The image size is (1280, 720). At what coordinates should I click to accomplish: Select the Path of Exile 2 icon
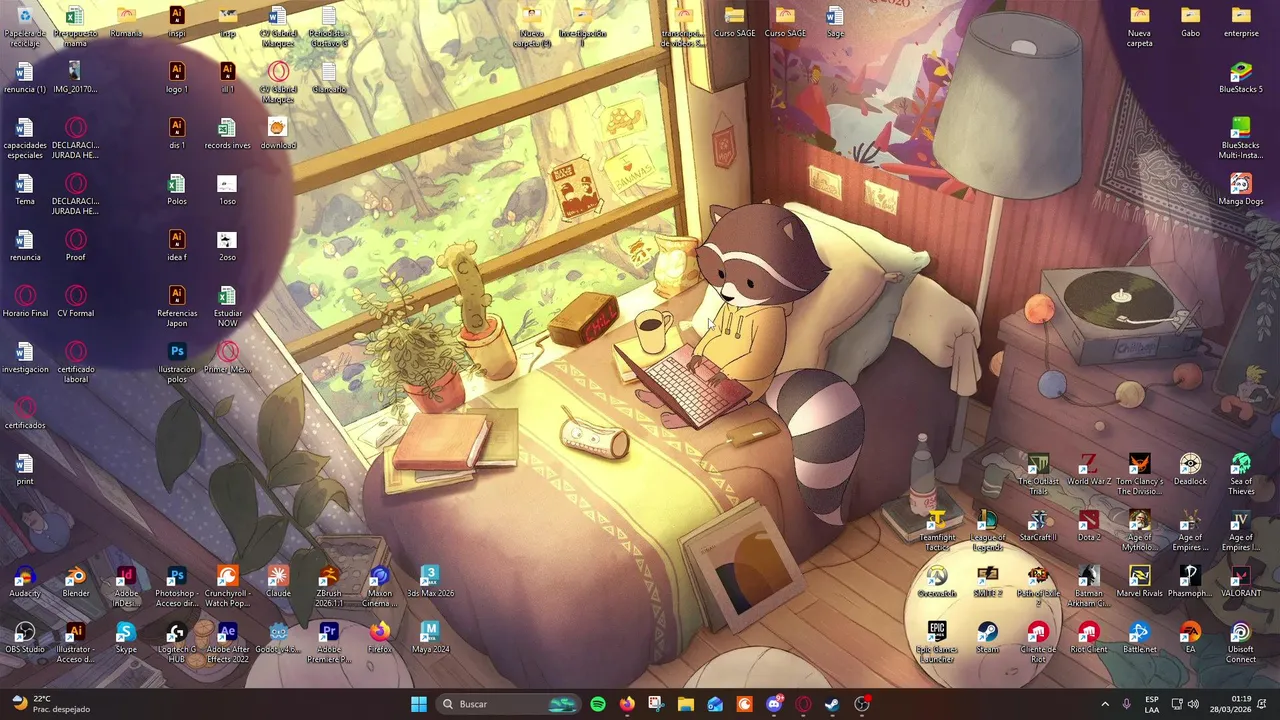coord(1038,587)
